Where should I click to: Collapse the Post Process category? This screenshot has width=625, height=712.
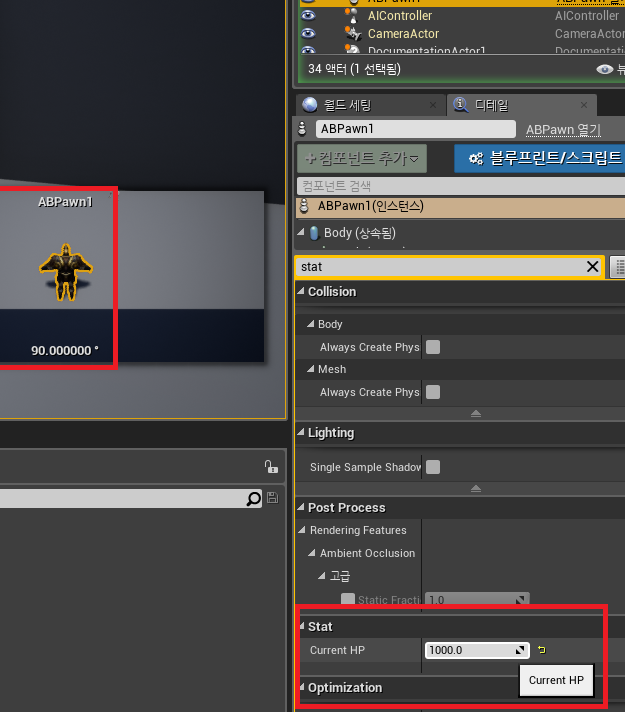[x=301, y=507]
